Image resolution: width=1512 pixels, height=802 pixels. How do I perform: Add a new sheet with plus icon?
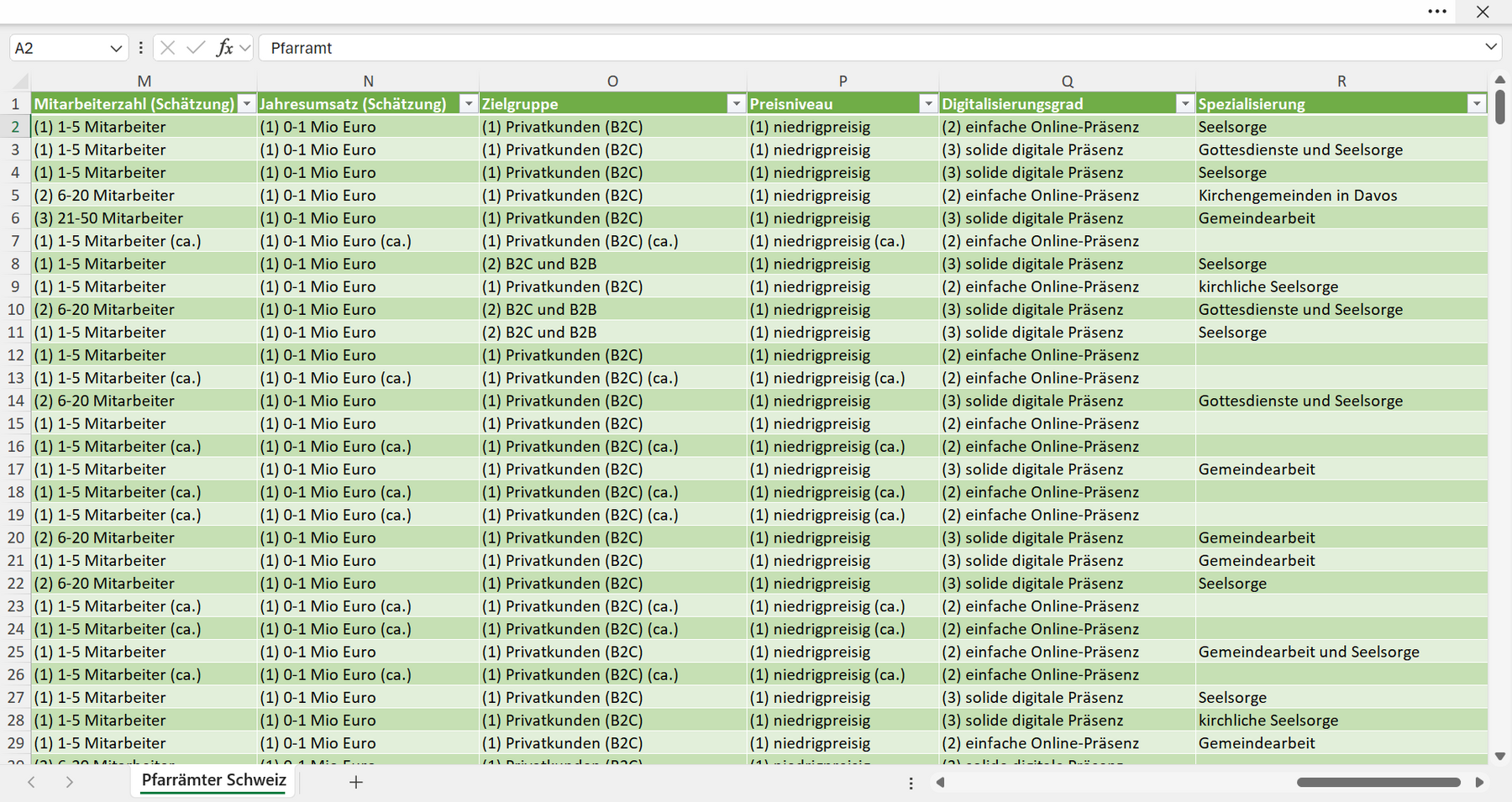coord(356,782)
